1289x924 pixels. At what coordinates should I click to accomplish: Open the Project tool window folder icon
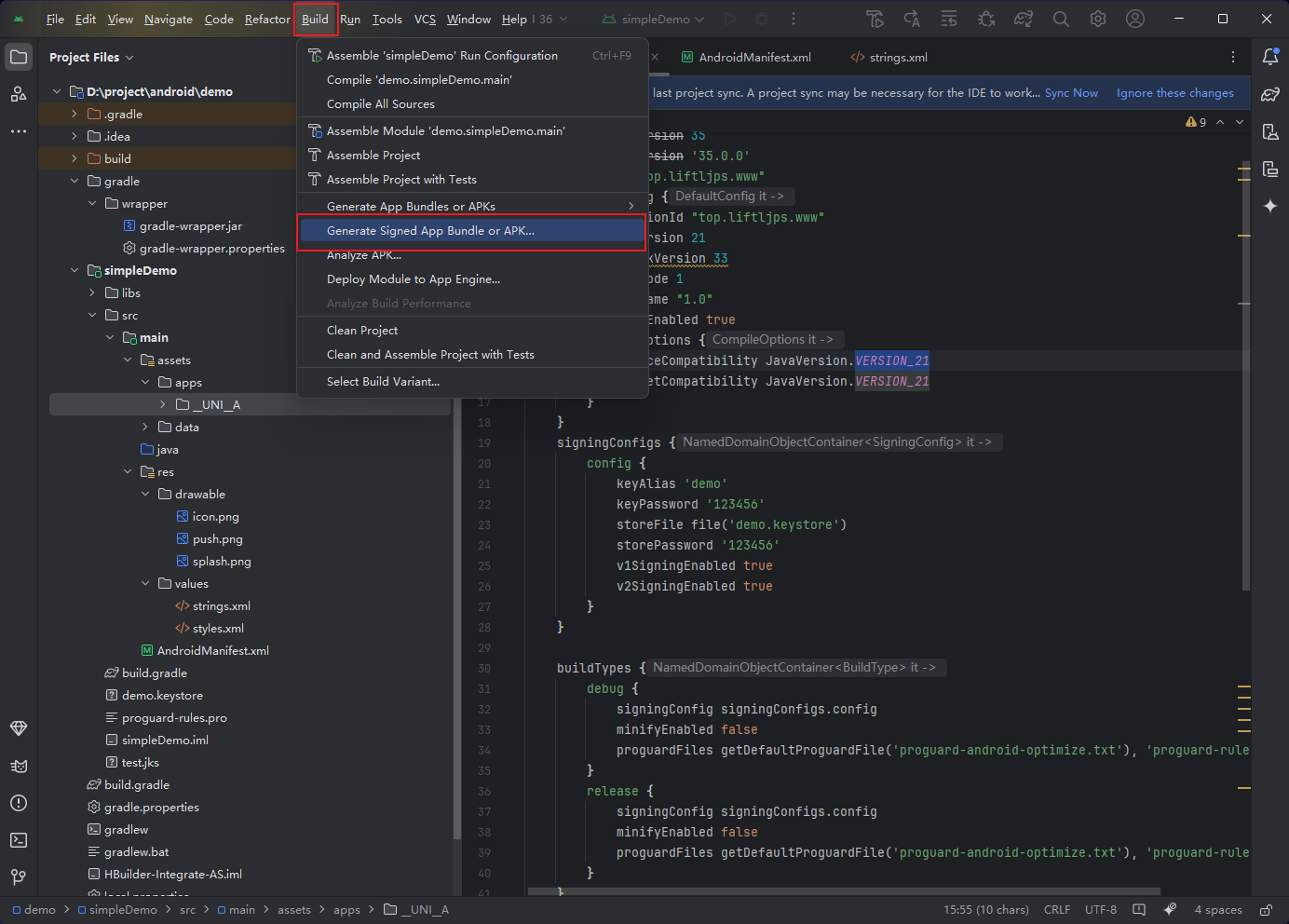tap(19, 57)
